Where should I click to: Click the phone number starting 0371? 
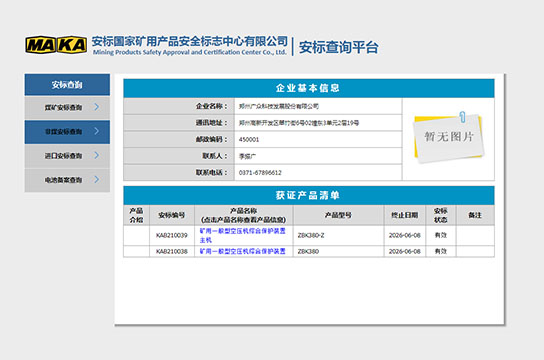[260, 173]
